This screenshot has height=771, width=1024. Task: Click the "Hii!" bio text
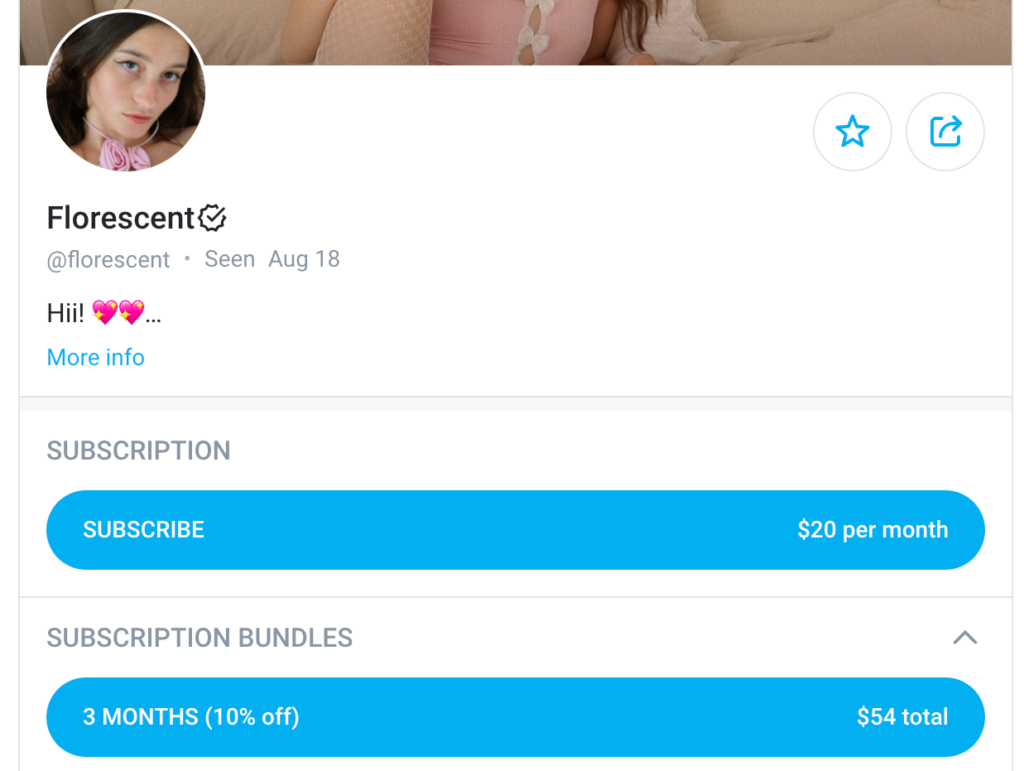pyautogui.click(x=66, y=314)
